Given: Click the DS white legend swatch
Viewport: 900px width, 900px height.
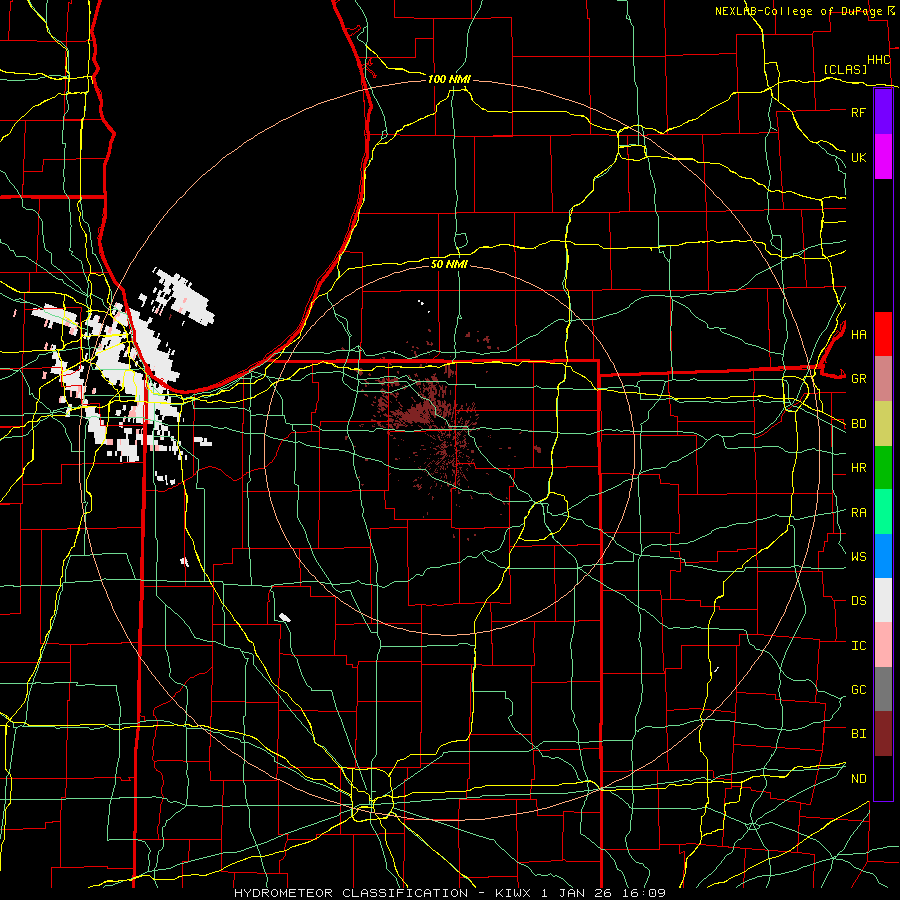Looking at the screenshot, I should [x=883, y=600].
